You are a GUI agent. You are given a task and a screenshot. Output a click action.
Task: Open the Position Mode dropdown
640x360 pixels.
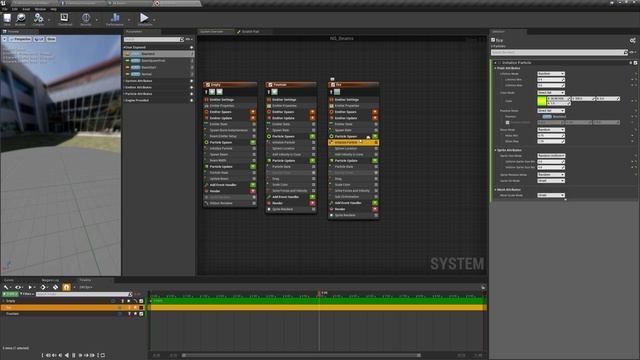click(x=551, y=111)
